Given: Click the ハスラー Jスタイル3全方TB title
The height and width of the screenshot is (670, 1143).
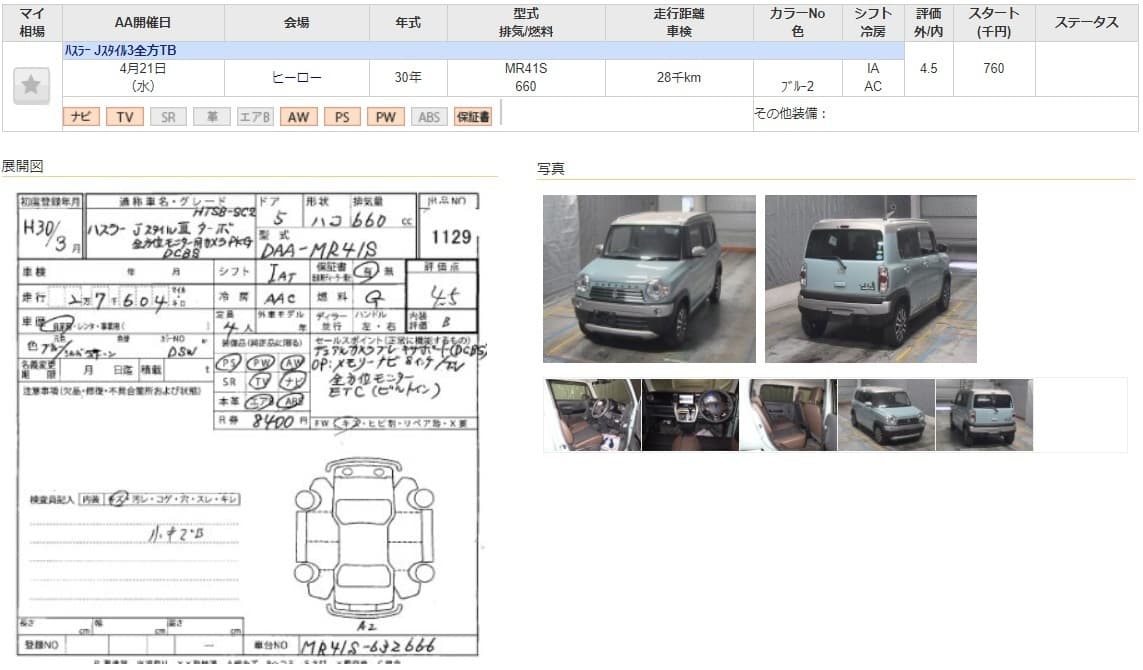Looking at the screenshot, I should (122, 50).
